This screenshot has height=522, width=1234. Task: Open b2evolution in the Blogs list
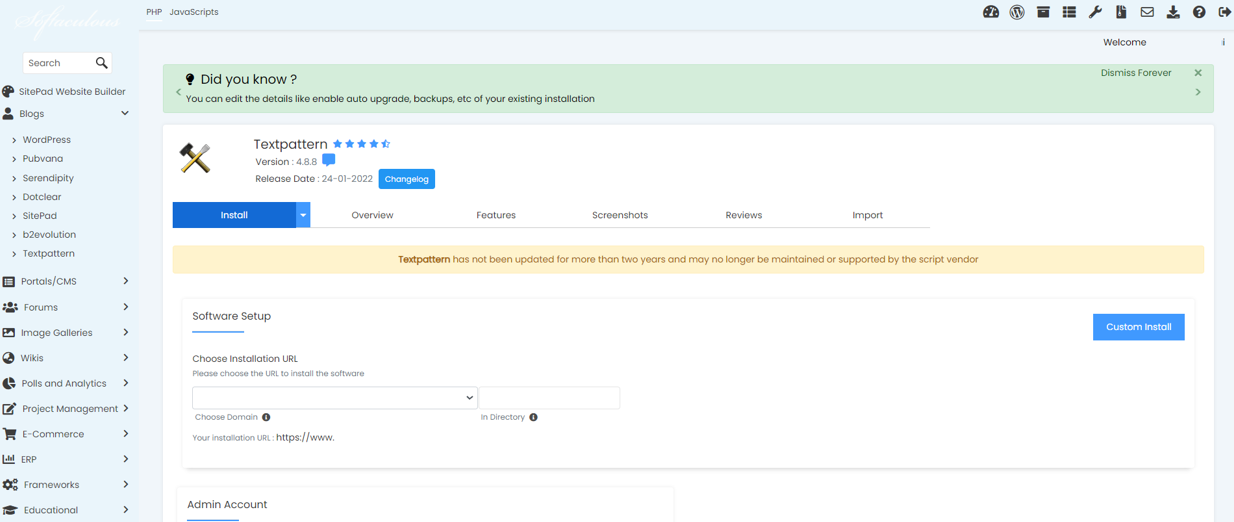pyautogui.click(x=49, y=235)
